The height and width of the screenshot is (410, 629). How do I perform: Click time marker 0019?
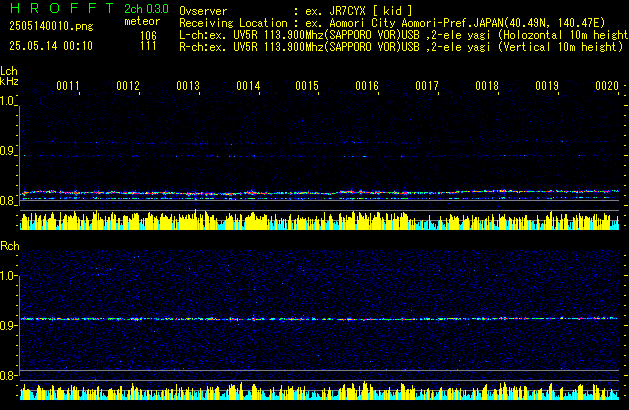point(547,86)
